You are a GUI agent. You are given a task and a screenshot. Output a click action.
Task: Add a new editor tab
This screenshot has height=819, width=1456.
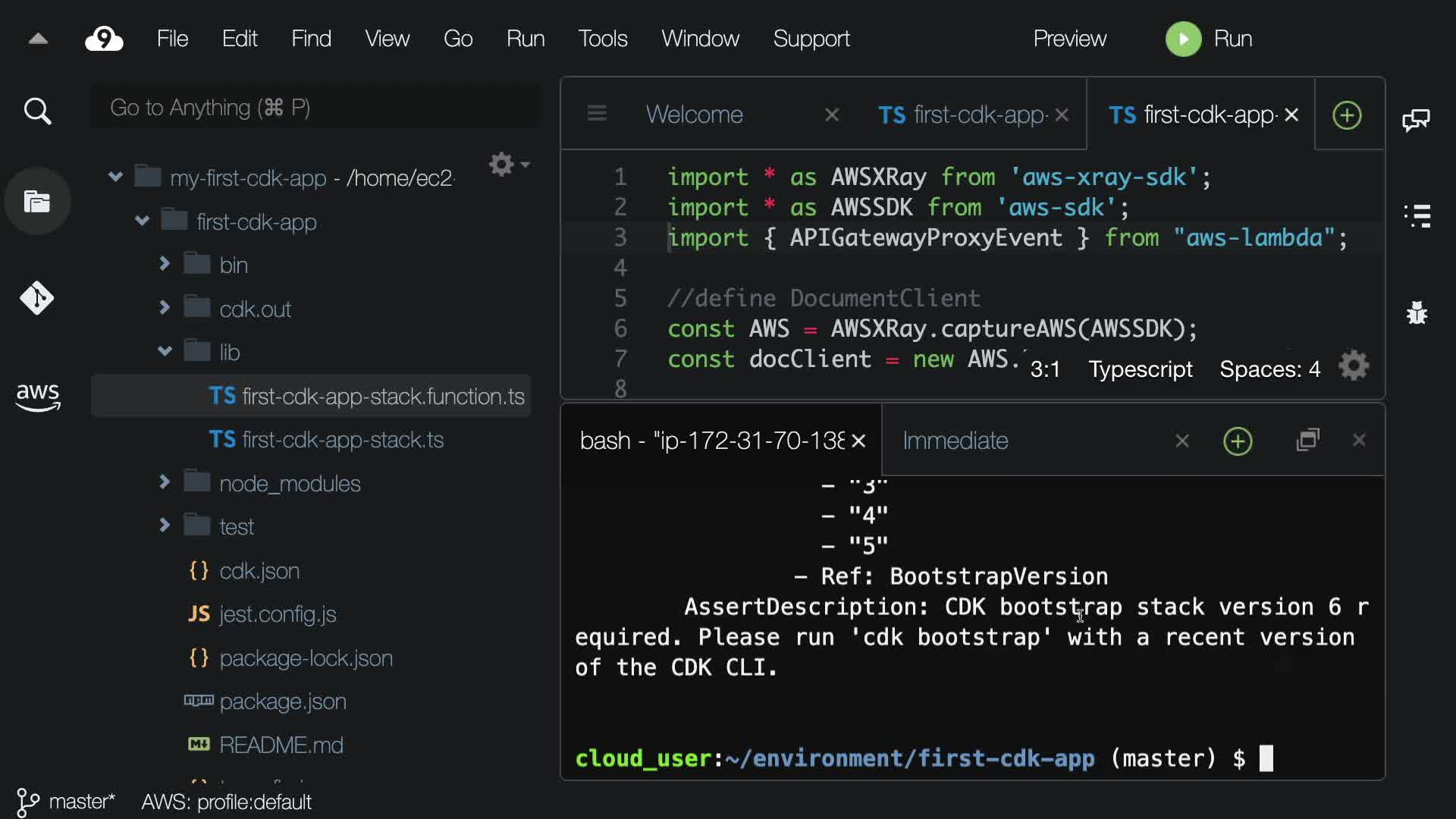tap(1347, 115)
